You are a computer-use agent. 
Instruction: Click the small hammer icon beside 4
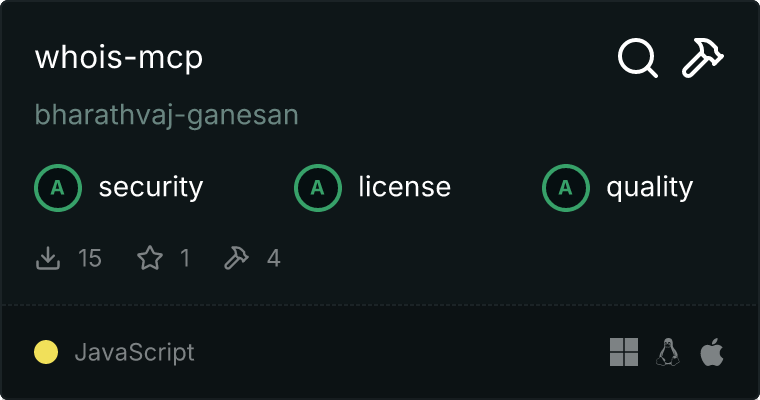[236, 258]
